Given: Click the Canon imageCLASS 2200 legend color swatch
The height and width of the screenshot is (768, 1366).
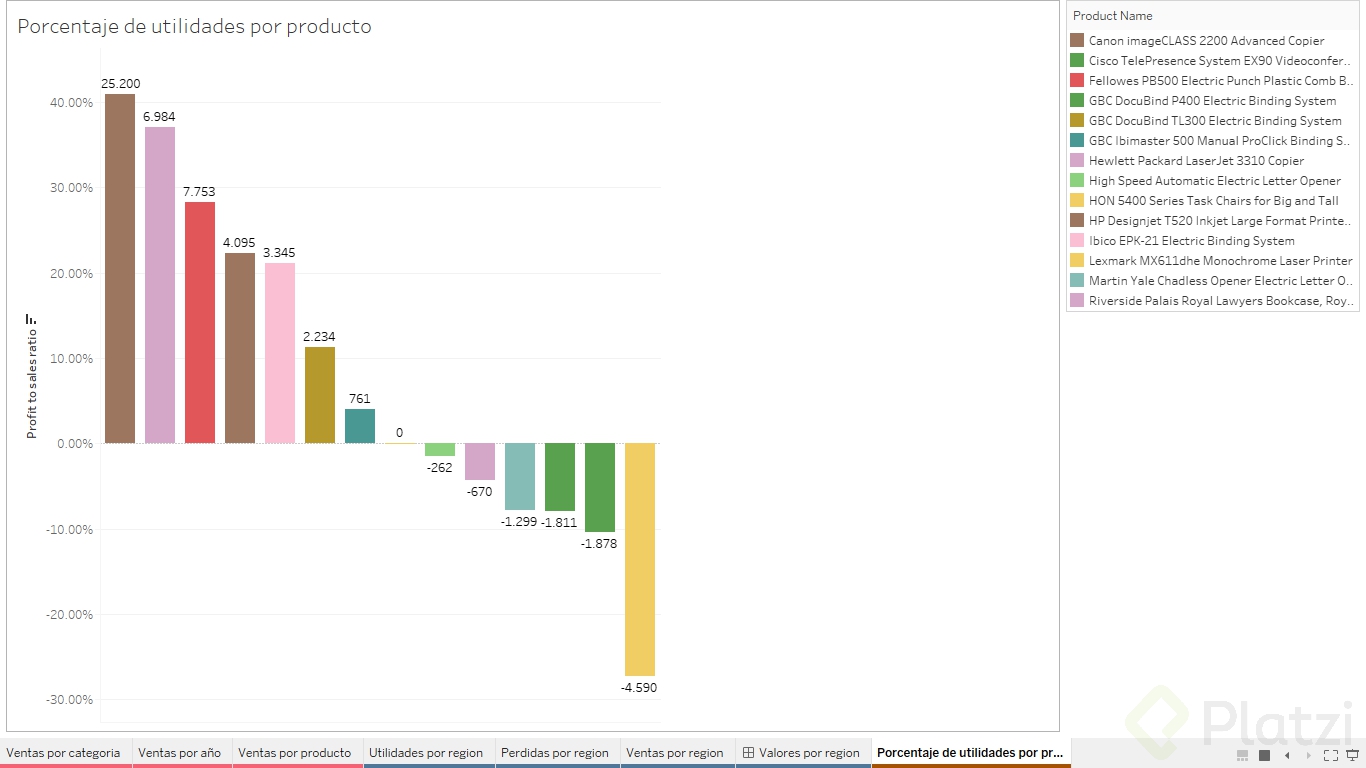Looking at the screenshot, I should [x=1077, y=41].
